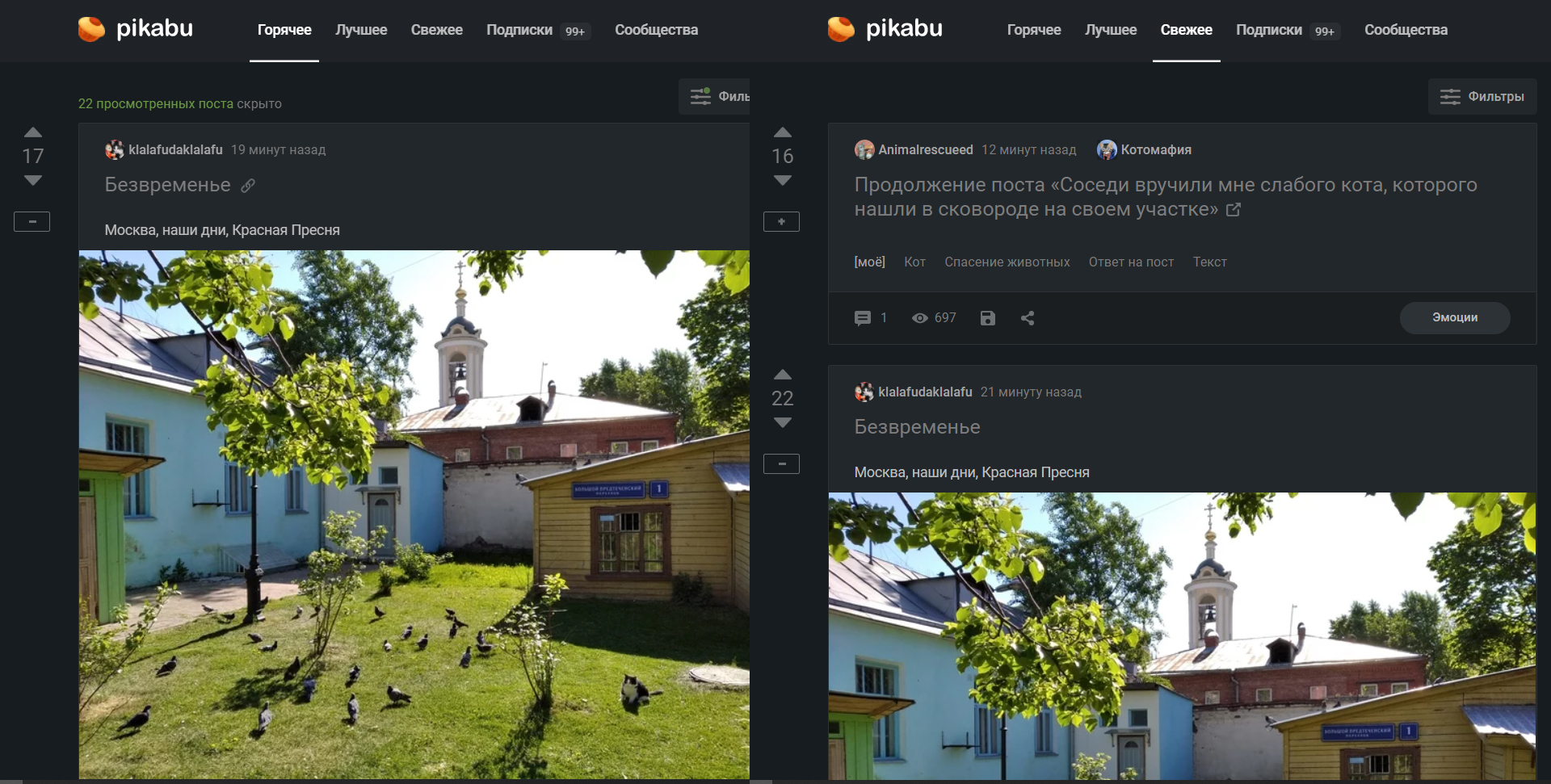This screenshot has height=784, width=1551.
Task: Select the Свежее tab in the right window
Action: tap(1187, 30)
